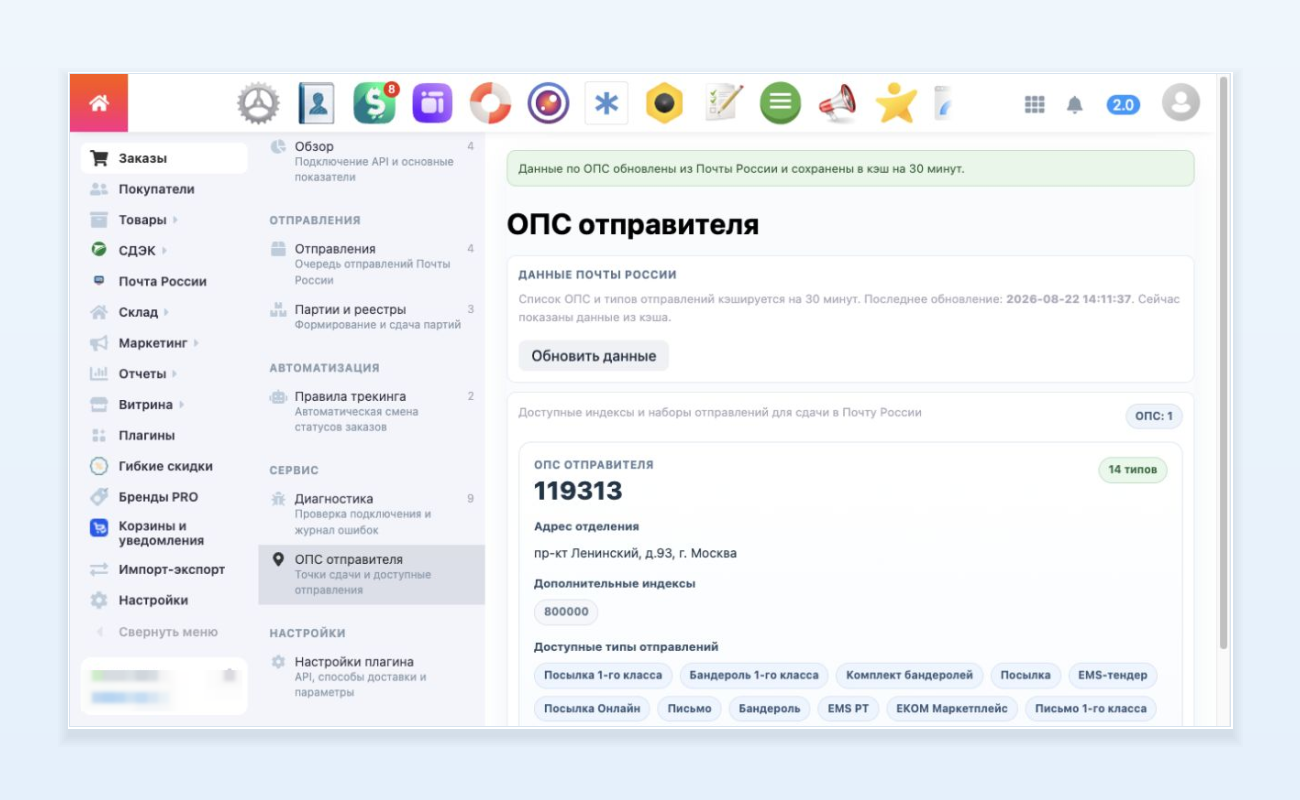Open the yellow star figure app icon

pos(895,103)
